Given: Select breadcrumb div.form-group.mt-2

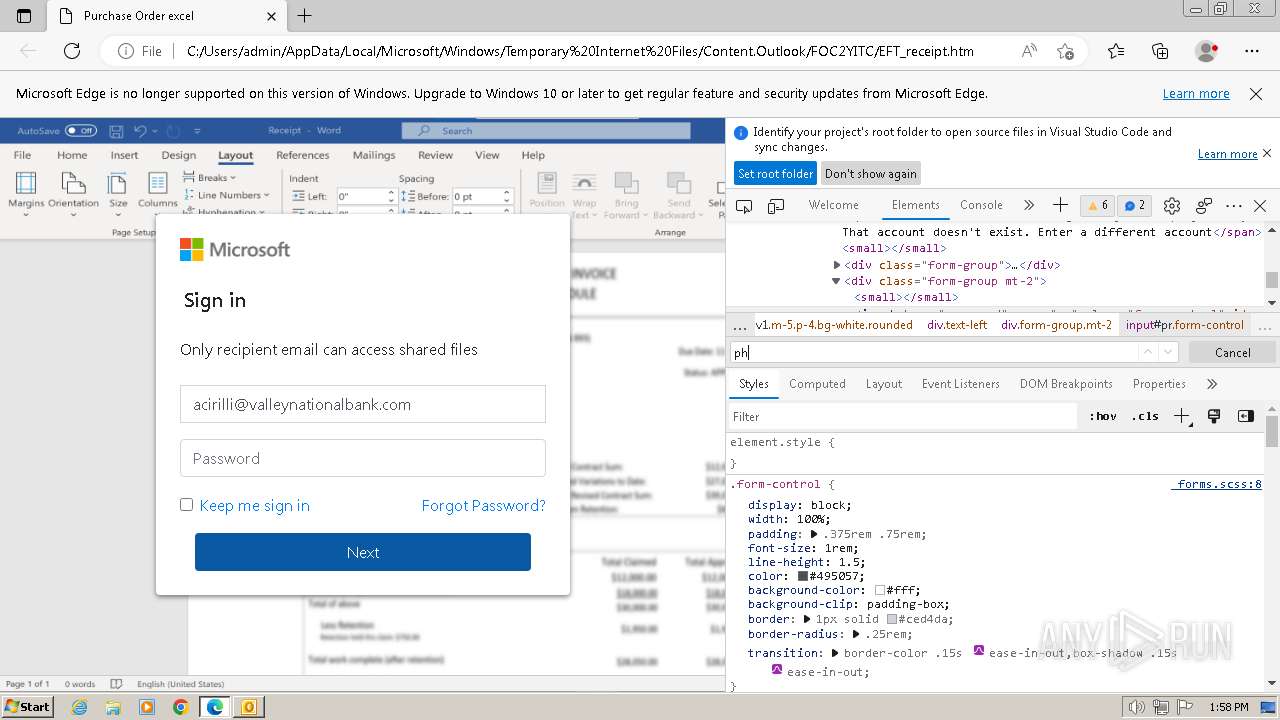Looking at the screenshot, I should point(1056,325).
